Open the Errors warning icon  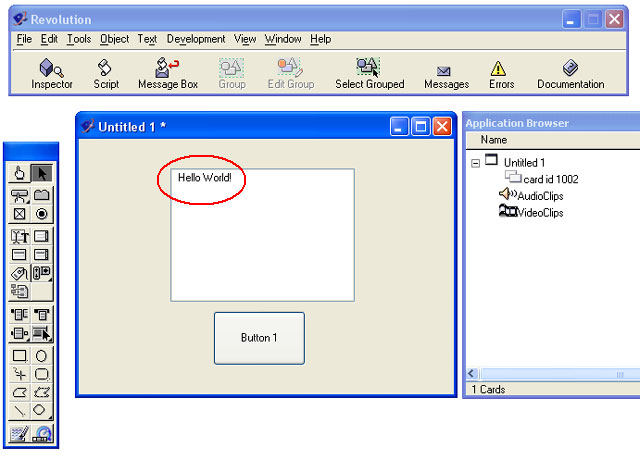click(501, 75)
